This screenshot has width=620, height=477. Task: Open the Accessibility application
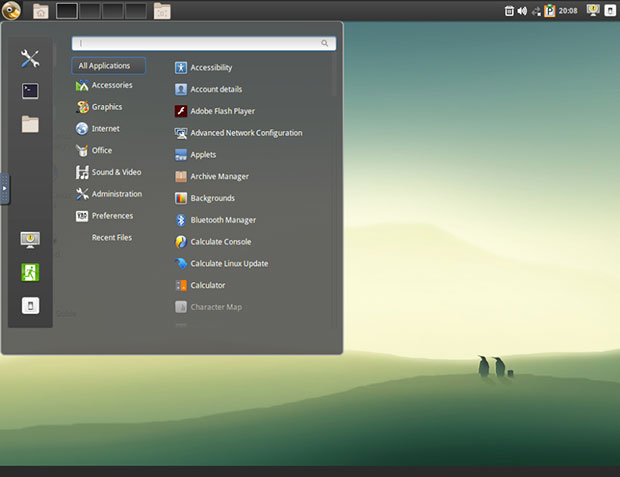point(204,68)
